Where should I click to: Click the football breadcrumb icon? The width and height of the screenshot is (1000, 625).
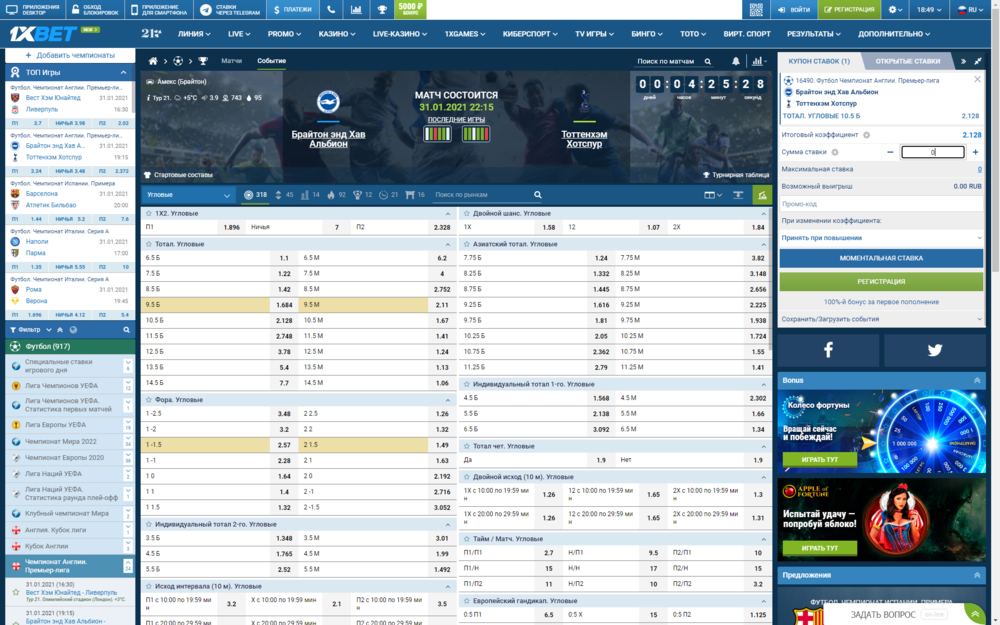(x=178, y=61)
